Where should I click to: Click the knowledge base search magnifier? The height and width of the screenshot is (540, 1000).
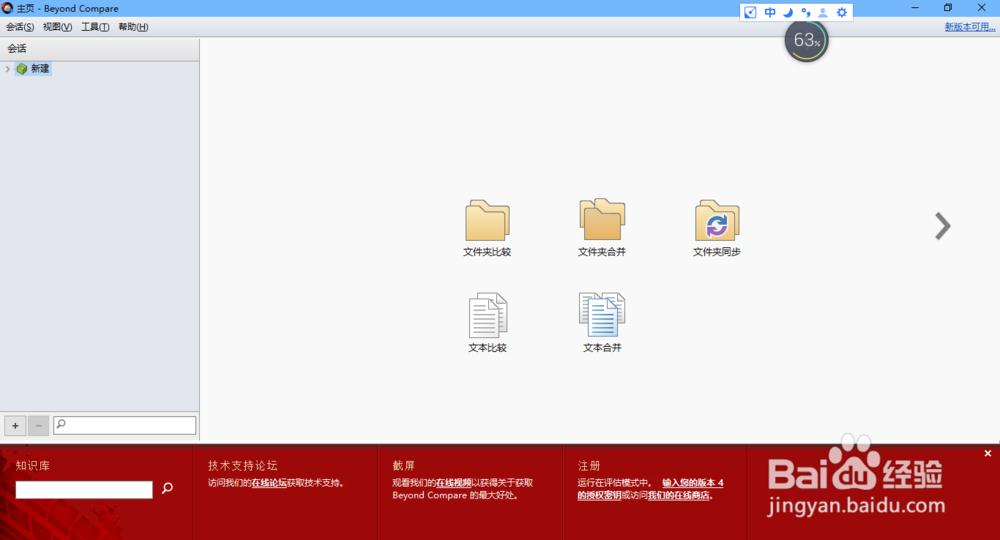[168, 488]
